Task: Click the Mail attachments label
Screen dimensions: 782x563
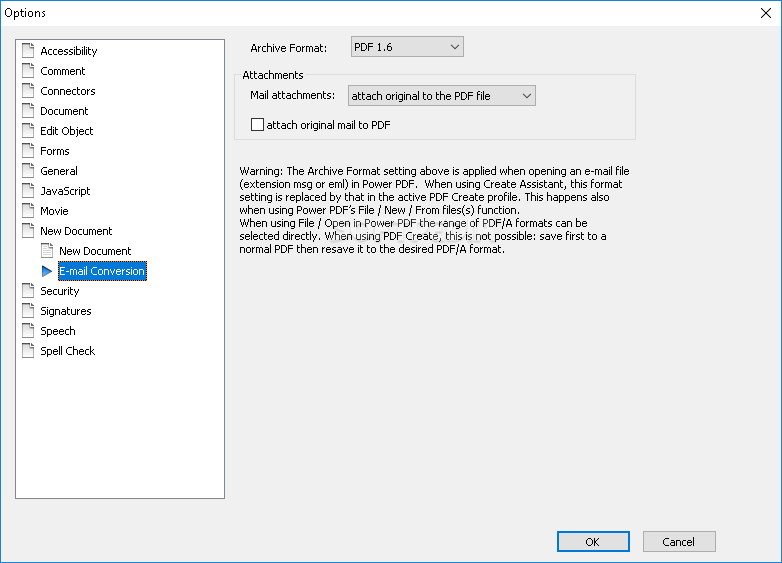Action: click(x=293, y=95)
